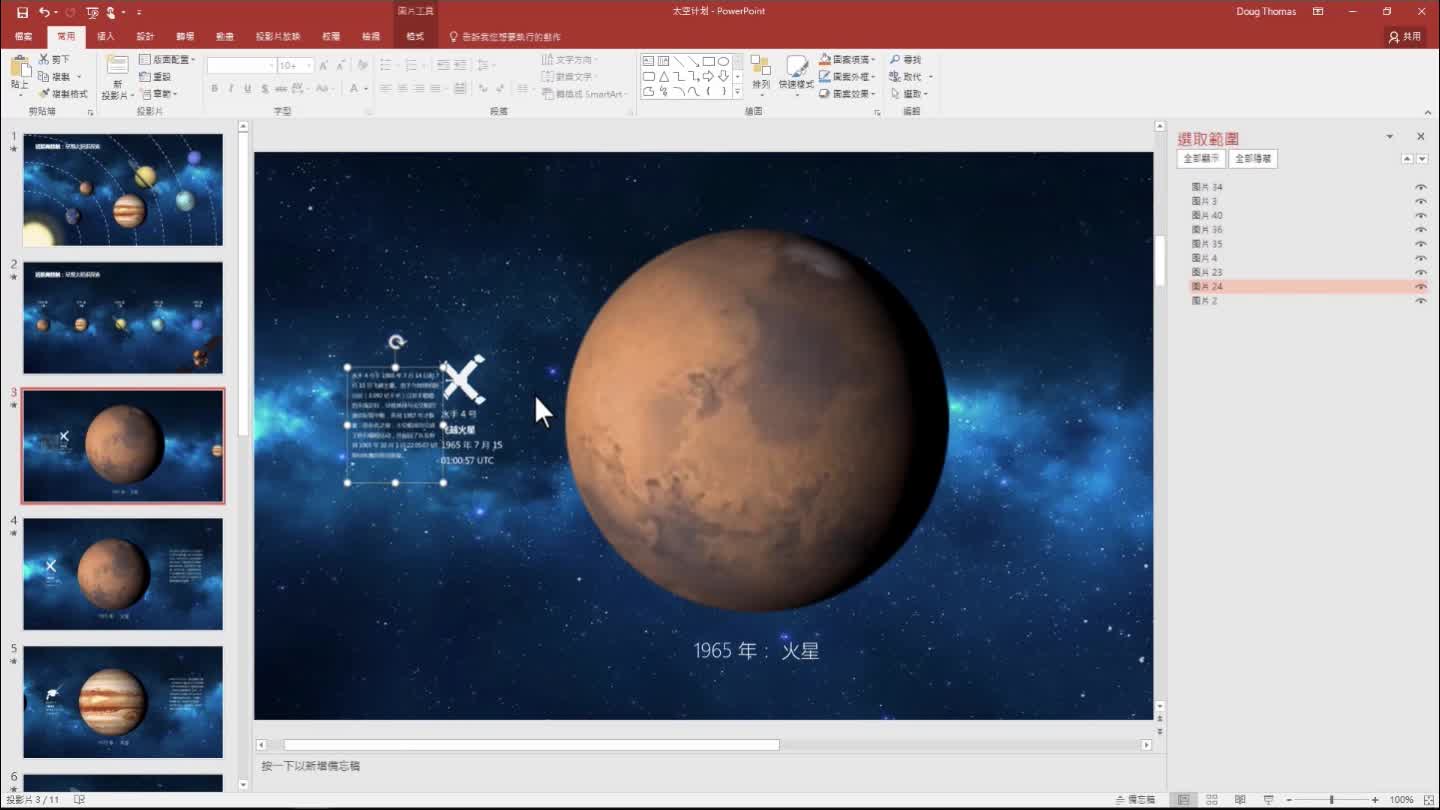The image size is (1440, 810).
Task: Open the File tab
Action: click(x=23, y=37)
